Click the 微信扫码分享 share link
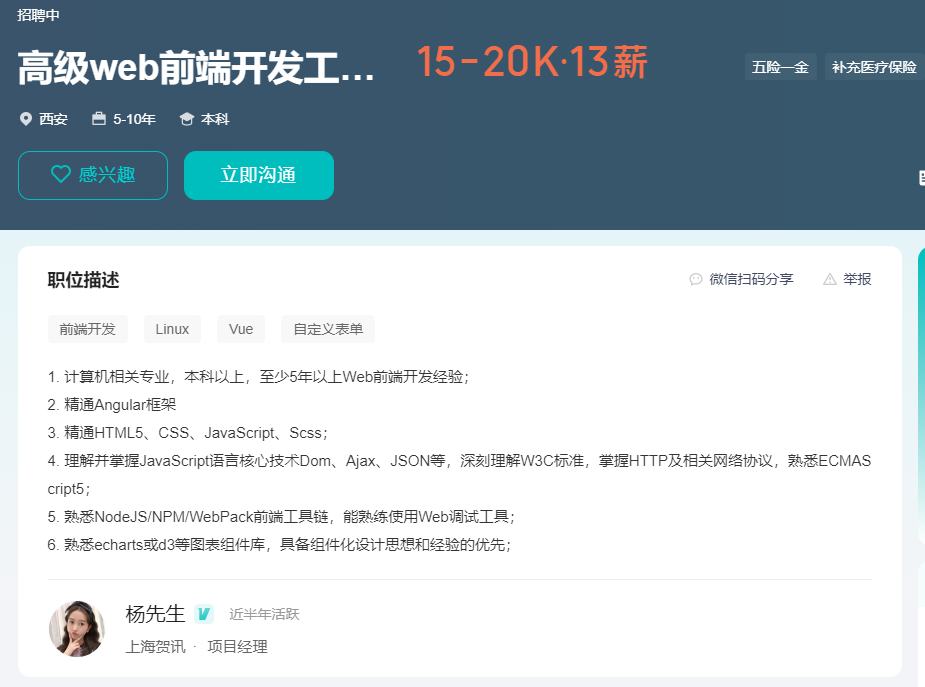This screenshot has width=925, height=687. [742, 279]
